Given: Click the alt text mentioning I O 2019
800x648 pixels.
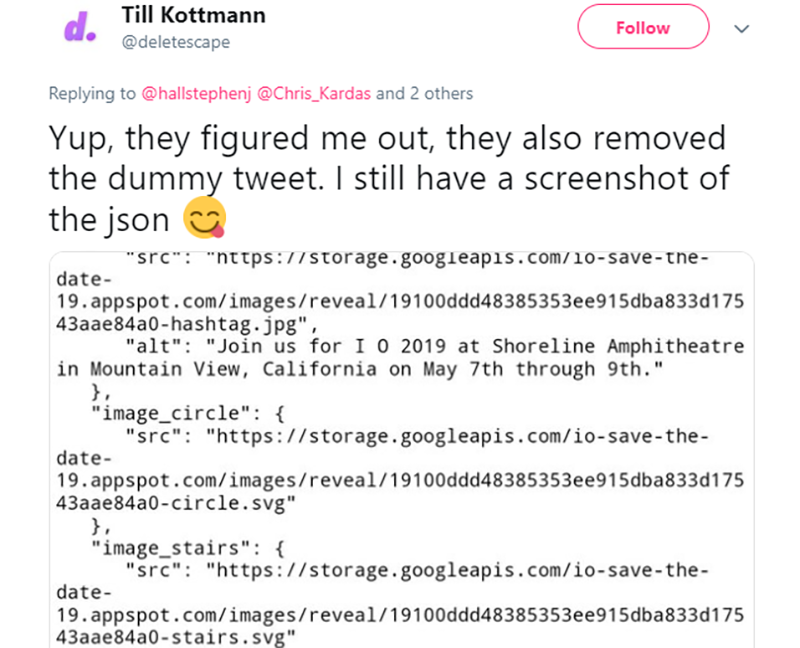Looking at the screenshot, I should tap(400, 347).
